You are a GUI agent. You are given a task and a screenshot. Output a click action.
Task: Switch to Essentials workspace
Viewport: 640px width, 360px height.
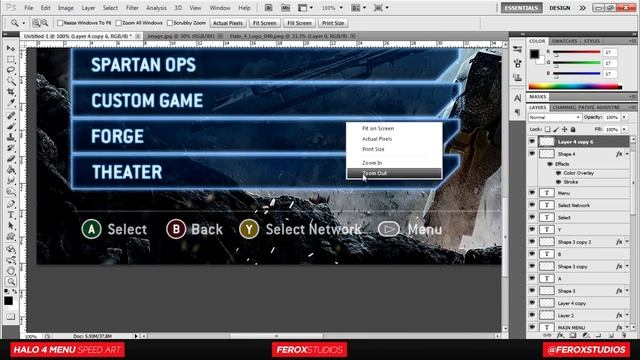point(521,8)
